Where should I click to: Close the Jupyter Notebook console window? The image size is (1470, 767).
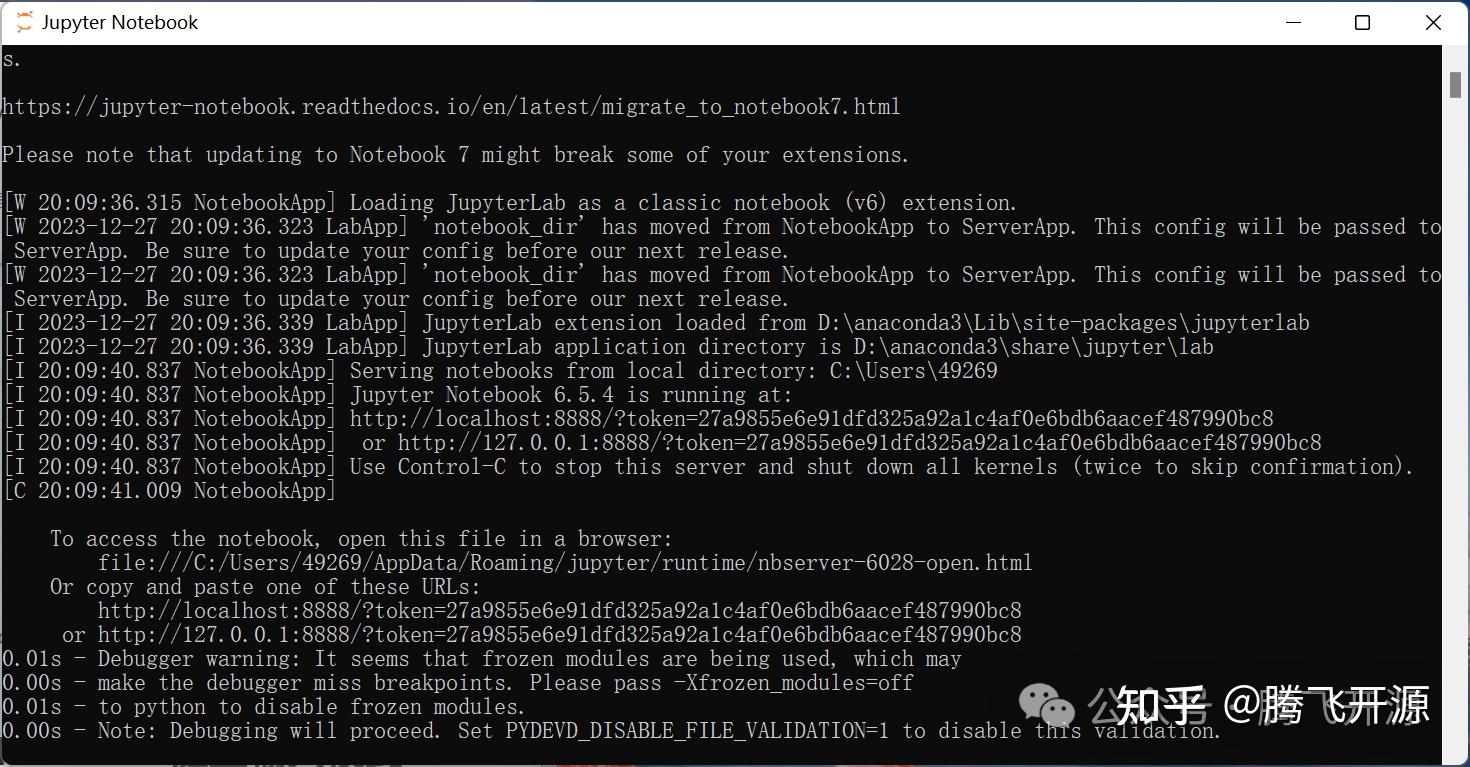click(x=1433, y=22)
